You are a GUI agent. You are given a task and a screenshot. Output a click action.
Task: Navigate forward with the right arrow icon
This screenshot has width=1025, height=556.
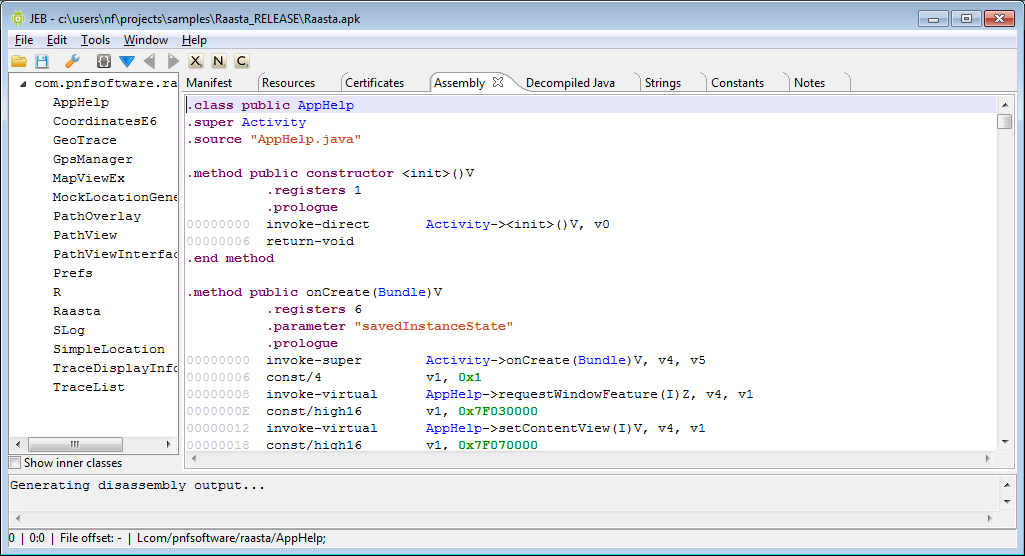coord(173,61)
